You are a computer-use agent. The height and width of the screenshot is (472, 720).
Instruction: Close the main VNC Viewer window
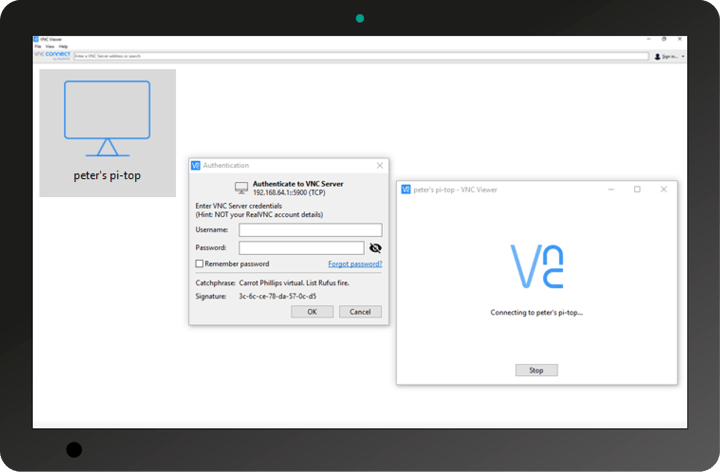pos(680,39)
